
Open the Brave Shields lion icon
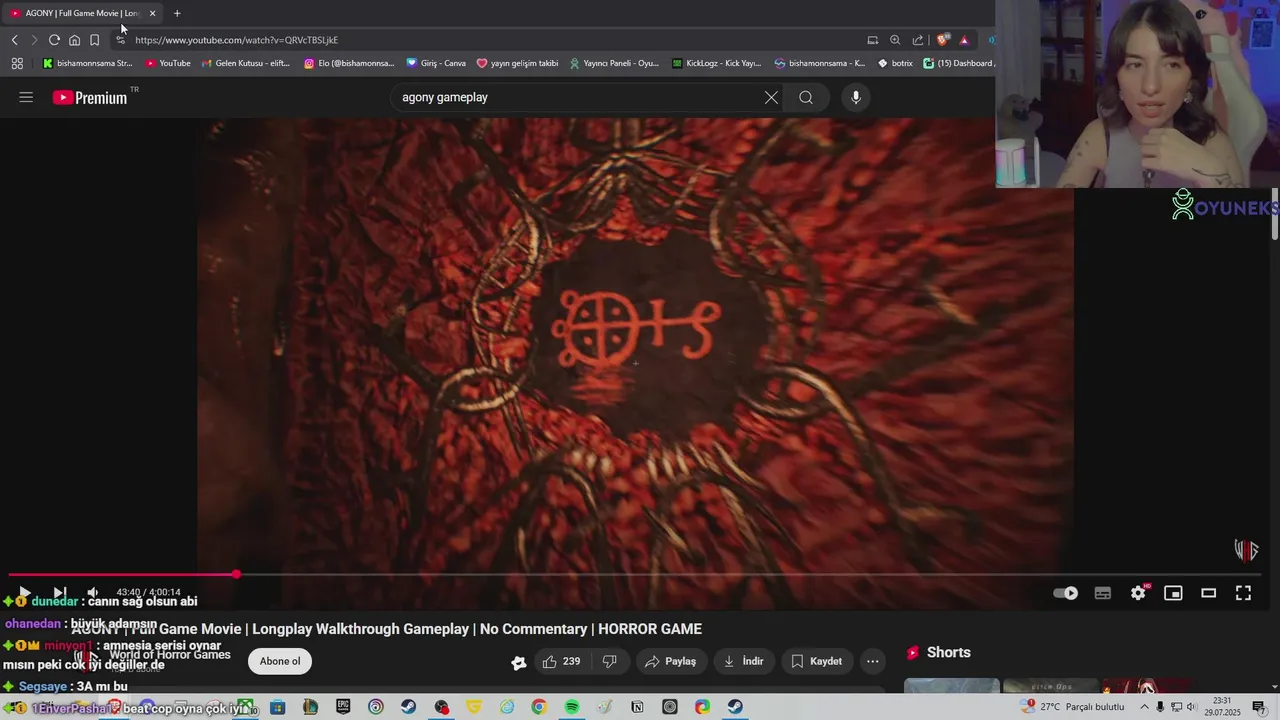(942, 40)
